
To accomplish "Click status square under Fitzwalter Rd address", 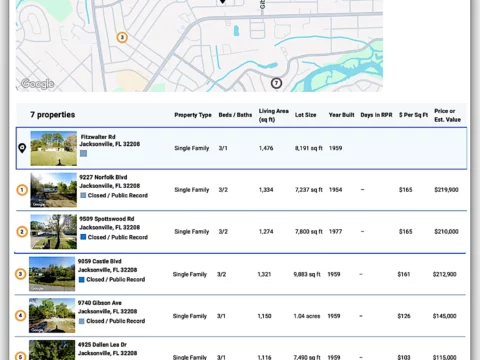I will point(83,153).
